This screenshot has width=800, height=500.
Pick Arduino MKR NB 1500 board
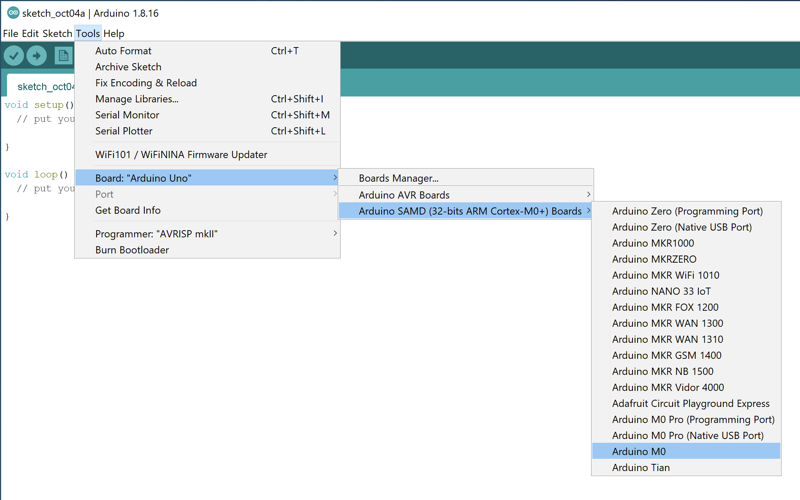click(x=686, y=371)
